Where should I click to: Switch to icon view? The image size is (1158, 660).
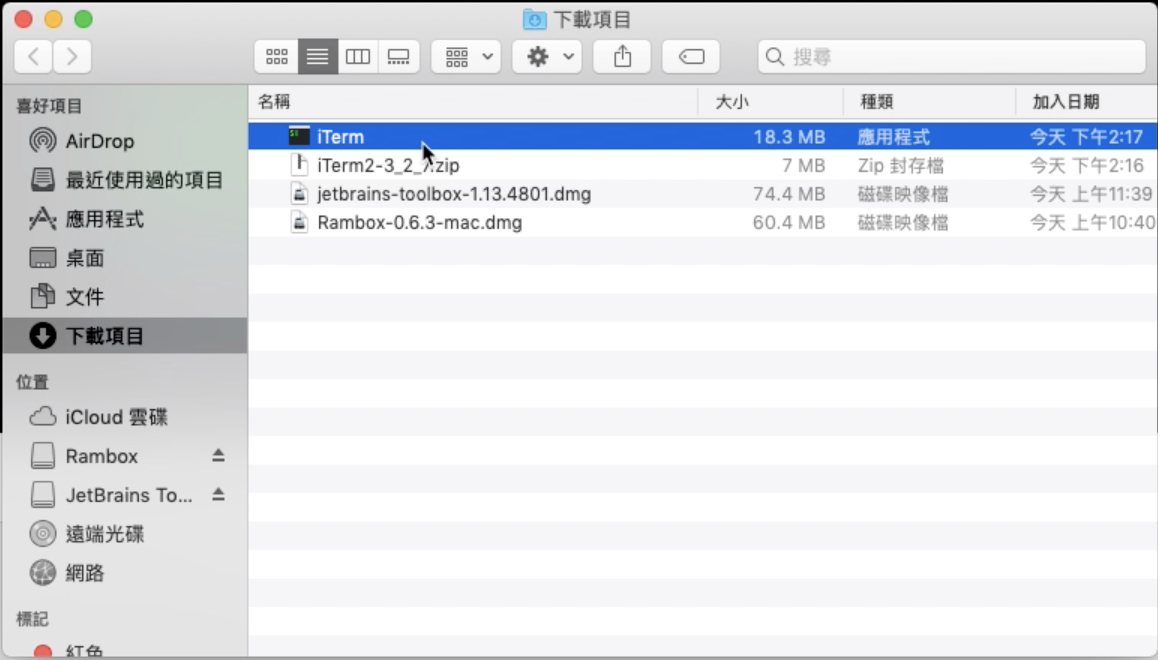tap(277, 57)
